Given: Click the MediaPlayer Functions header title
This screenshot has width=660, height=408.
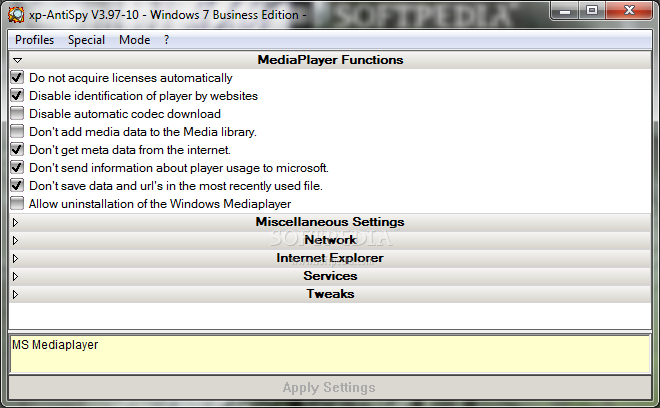Looking at the screenshot, I should 330,60.
